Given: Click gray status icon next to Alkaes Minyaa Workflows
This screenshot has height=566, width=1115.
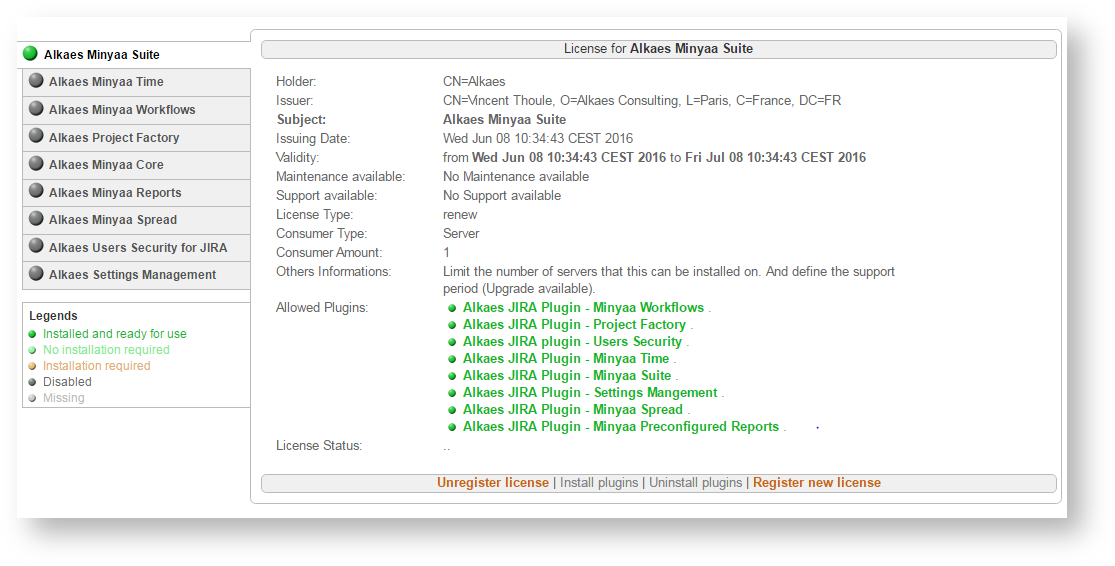Looking at the screenshot, I should (36, 109).
